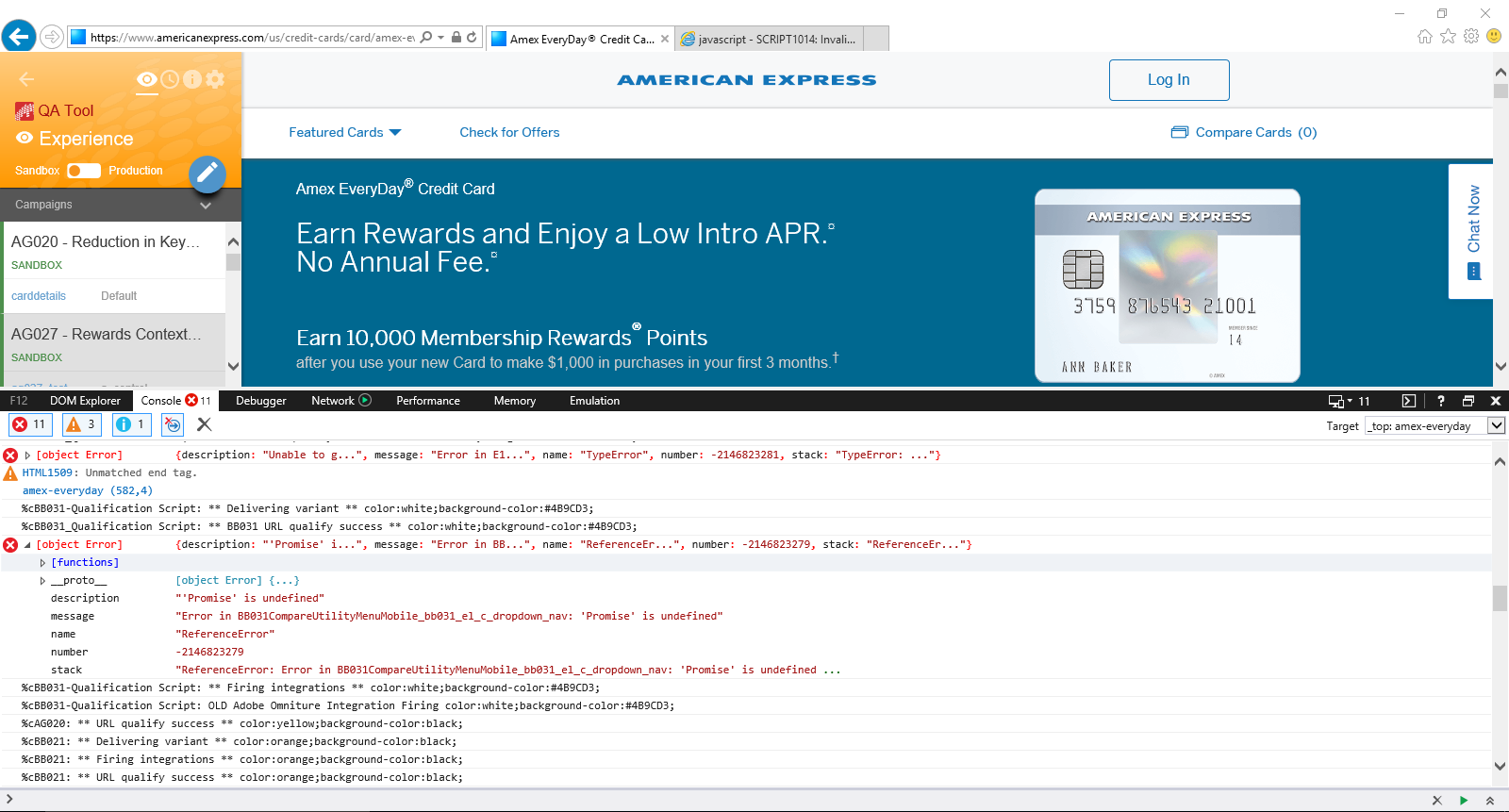Open the QA Tool info icon
The width and height of the screenshot is (1509, 812).
pos(192,79)
